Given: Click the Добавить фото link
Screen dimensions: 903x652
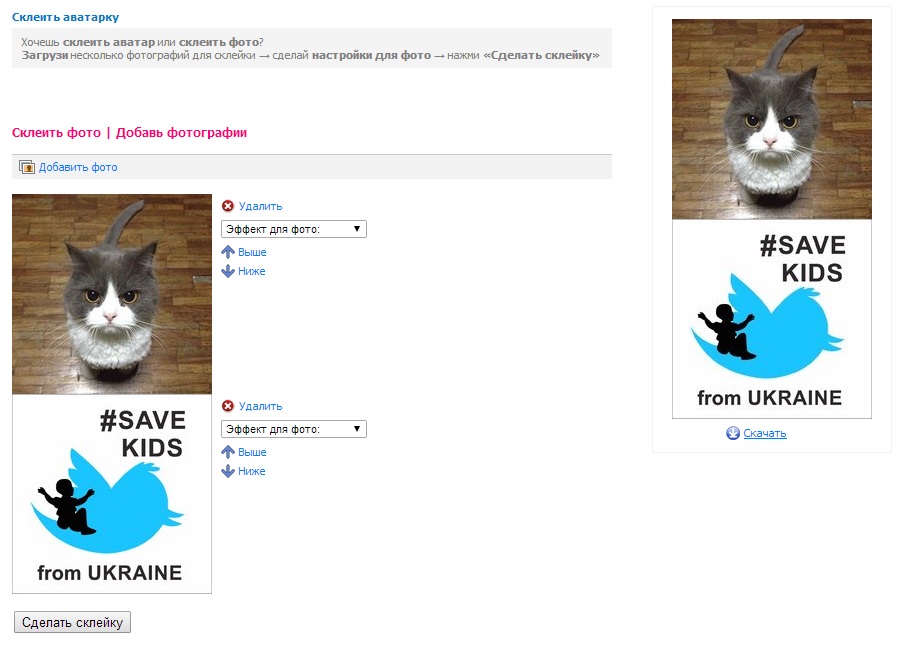Looking at the screenshot, I should click(x=78, y=167).
